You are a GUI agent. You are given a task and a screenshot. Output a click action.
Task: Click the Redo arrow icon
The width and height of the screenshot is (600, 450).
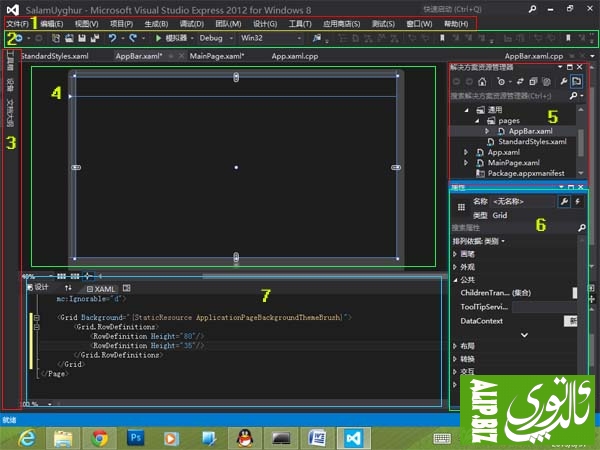pos(133,38)
